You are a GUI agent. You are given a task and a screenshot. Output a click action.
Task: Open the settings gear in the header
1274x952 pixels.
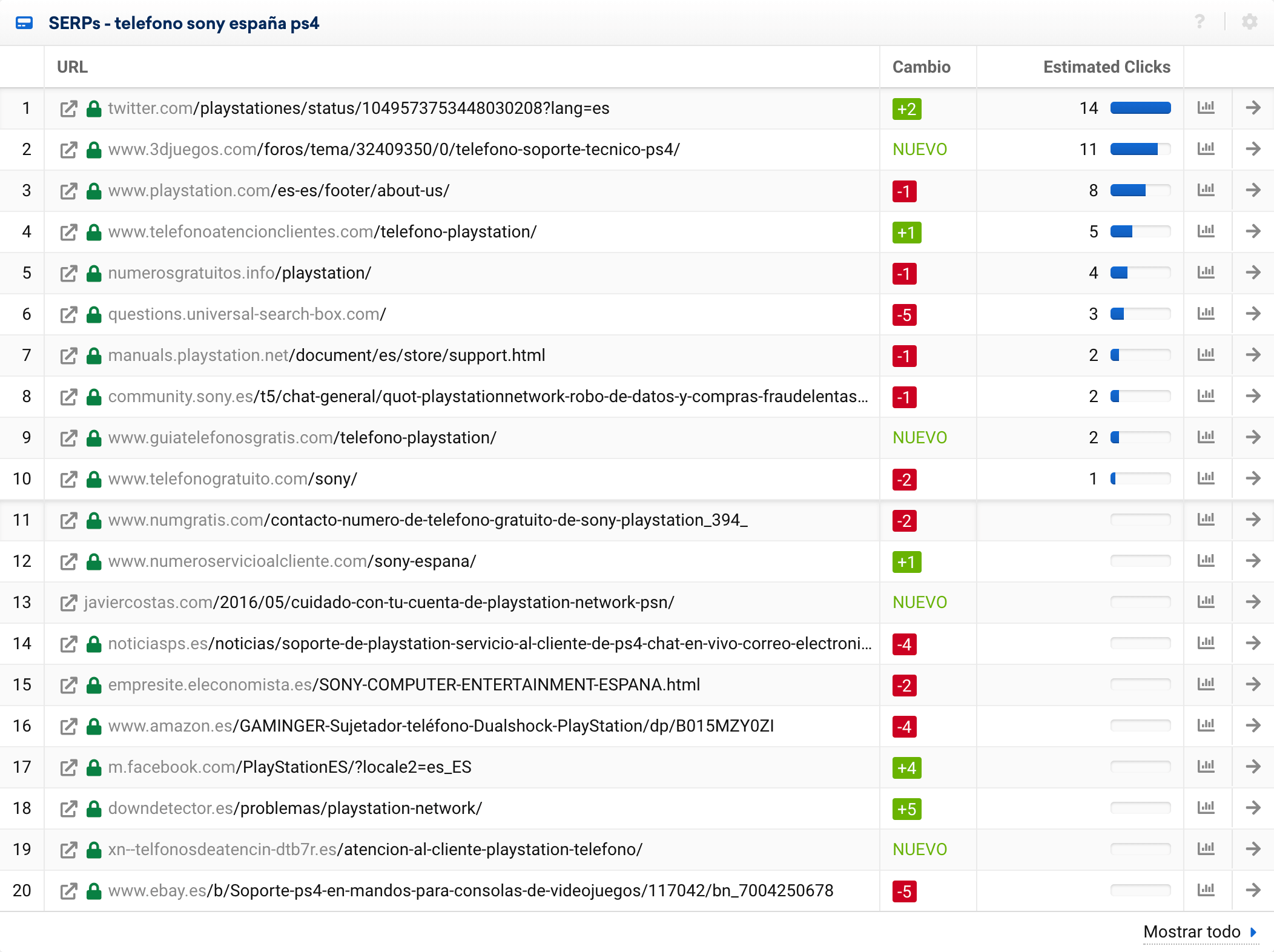click(x=1249, y=22)
